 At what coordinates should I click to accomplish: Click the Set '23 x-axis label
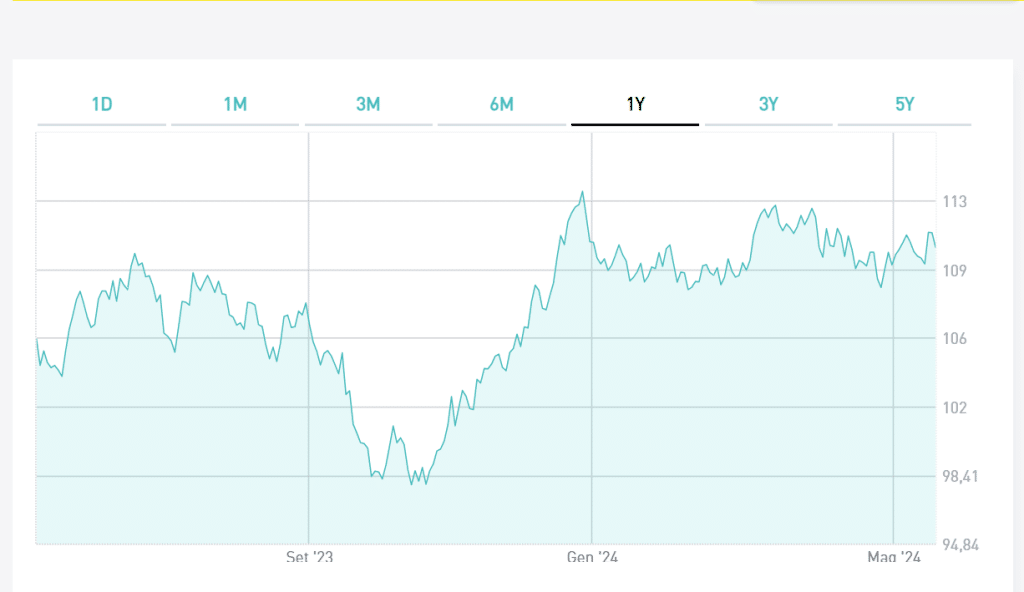tap(309, 557)
